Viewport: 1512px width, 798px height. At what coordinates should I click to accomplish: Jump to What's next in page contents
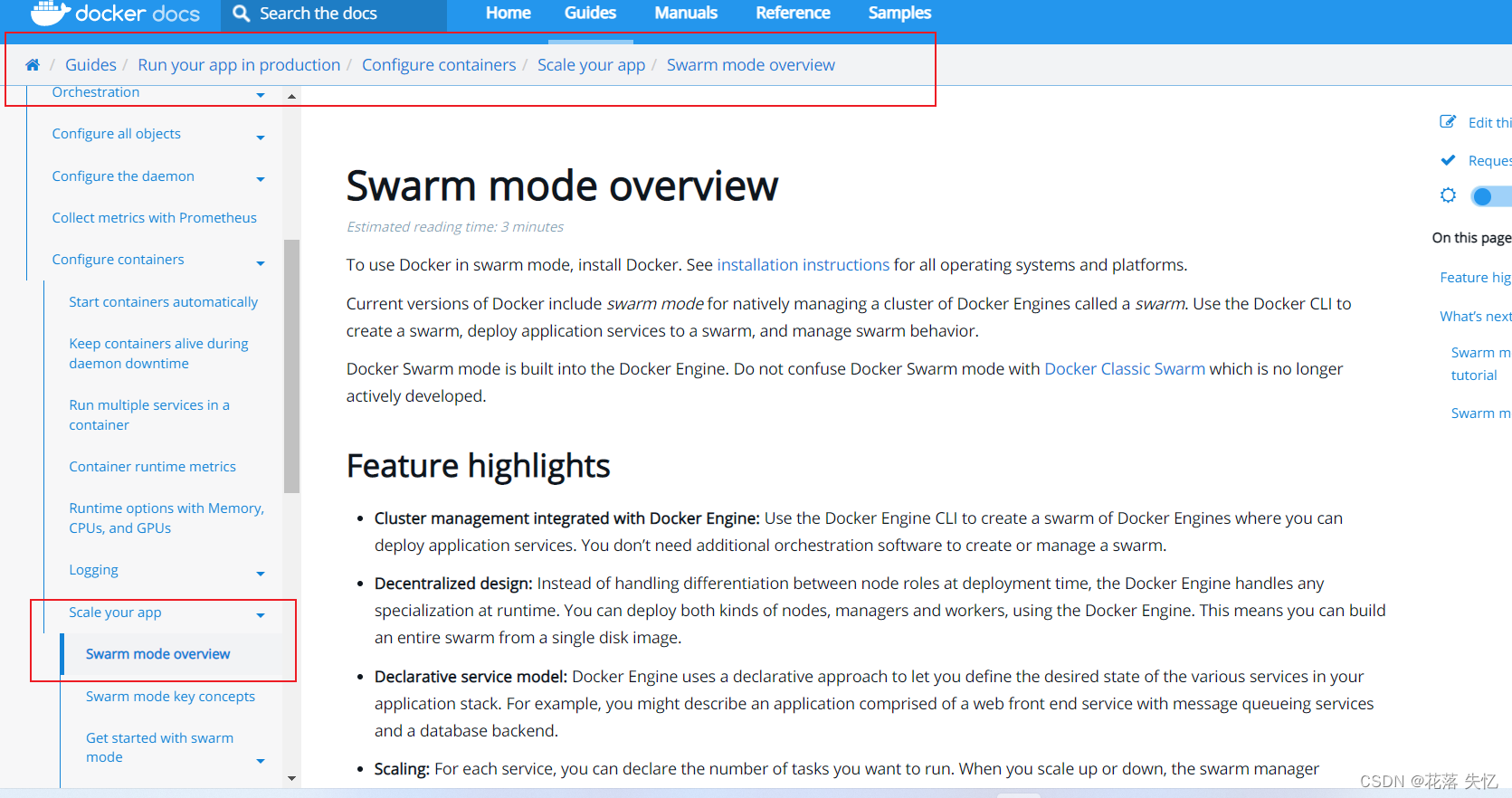tap(1476, 317)
